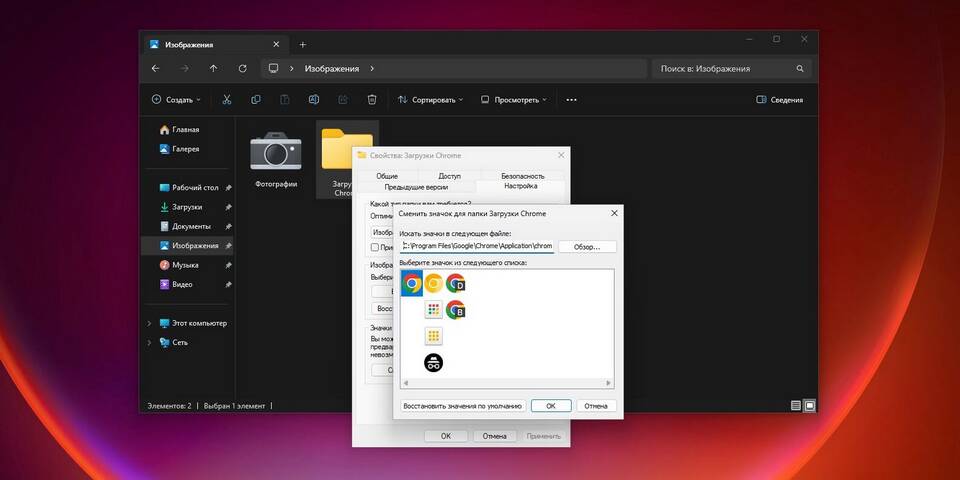Click the icon list horizontal scrollbar
The width and height of the screenshot is (960, 480).
pyautogui.click(x=507, y=383)
